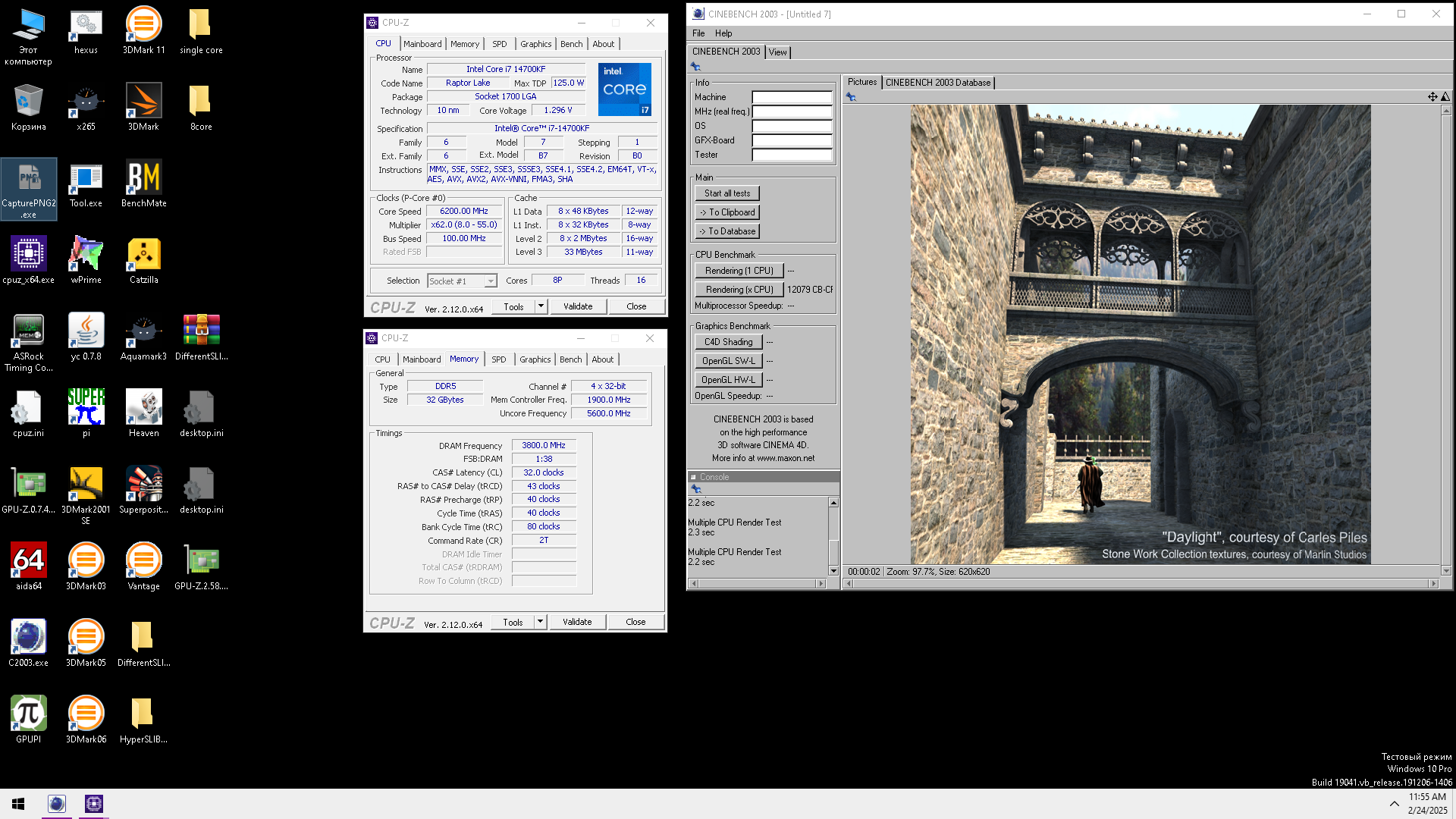
Task: Click the To Database button
Action: click(727, 231)
